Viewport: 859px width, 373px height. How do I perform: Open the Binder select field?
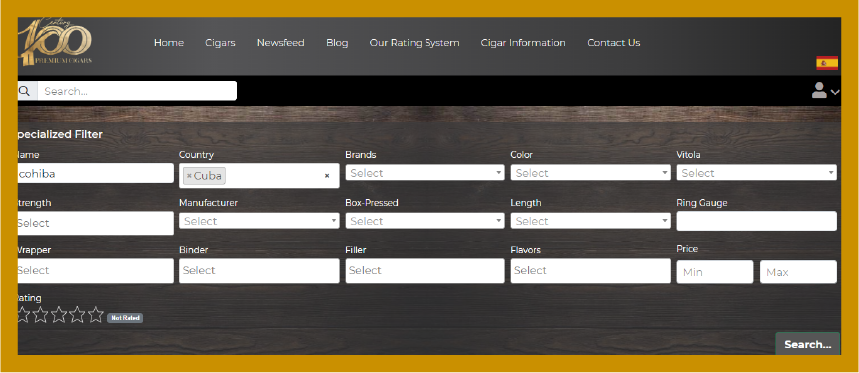259,271
